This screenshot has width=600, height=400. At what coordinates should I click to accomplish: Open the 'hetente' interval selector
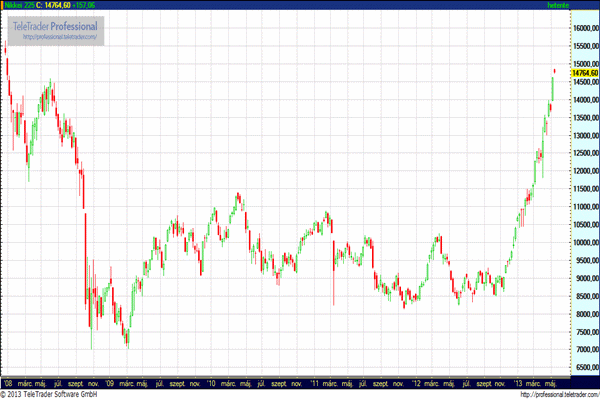point(584,5)
